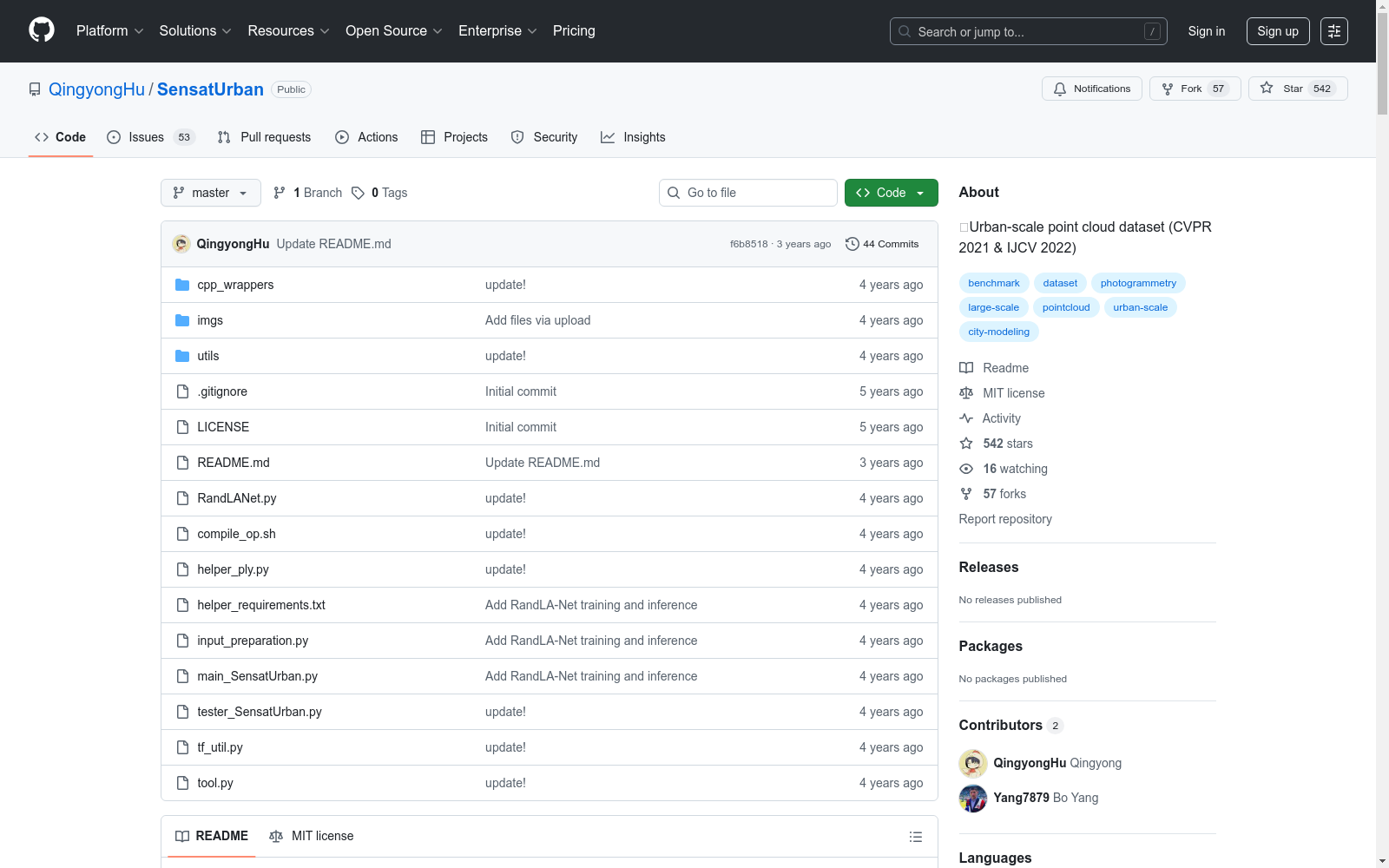Viewport: 1389px width, 868px height.
Task: Open main_SensatUrban.py file
Action: tap(257, 676)
